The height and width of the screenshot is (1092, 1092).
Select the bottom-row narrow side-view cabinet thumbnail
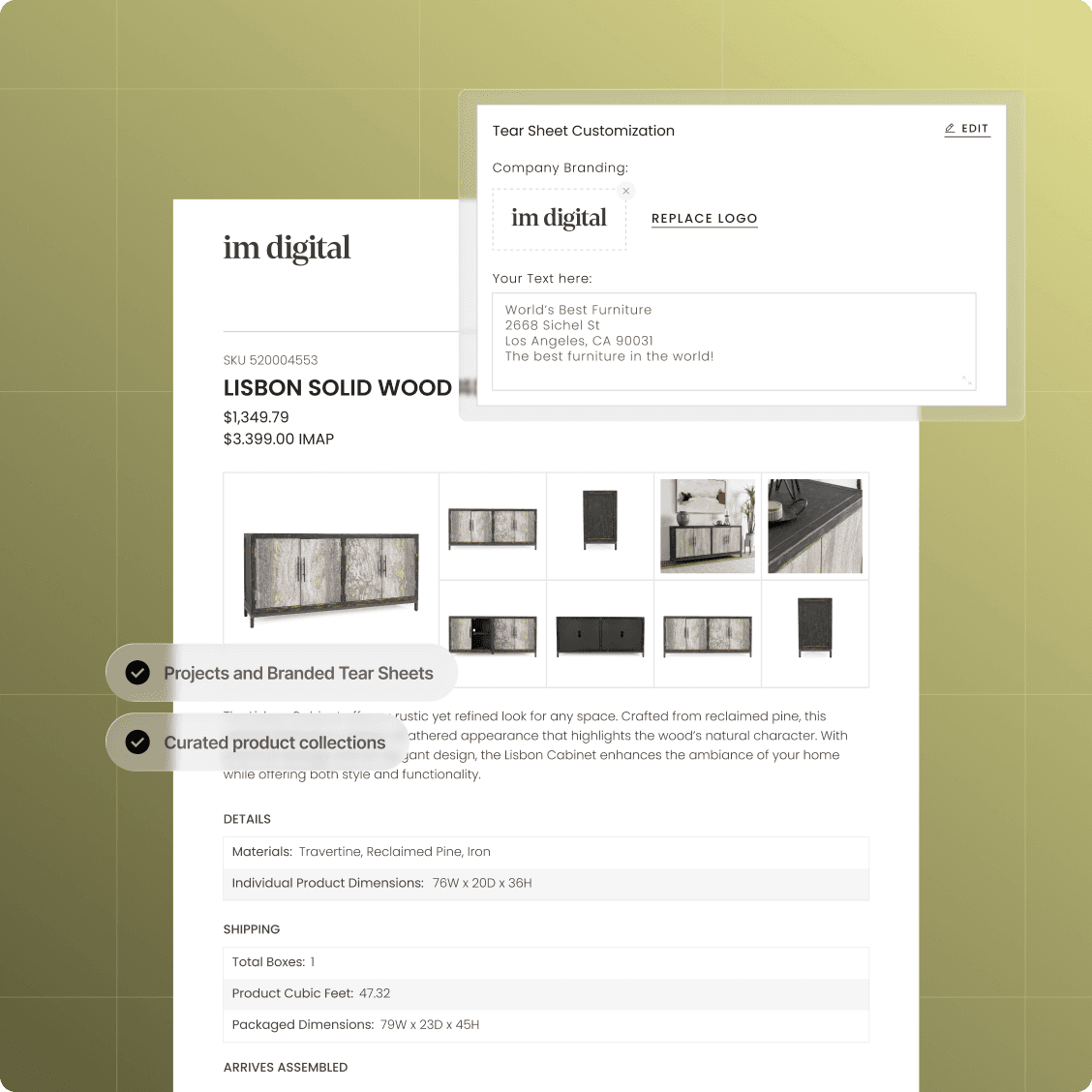814,627
